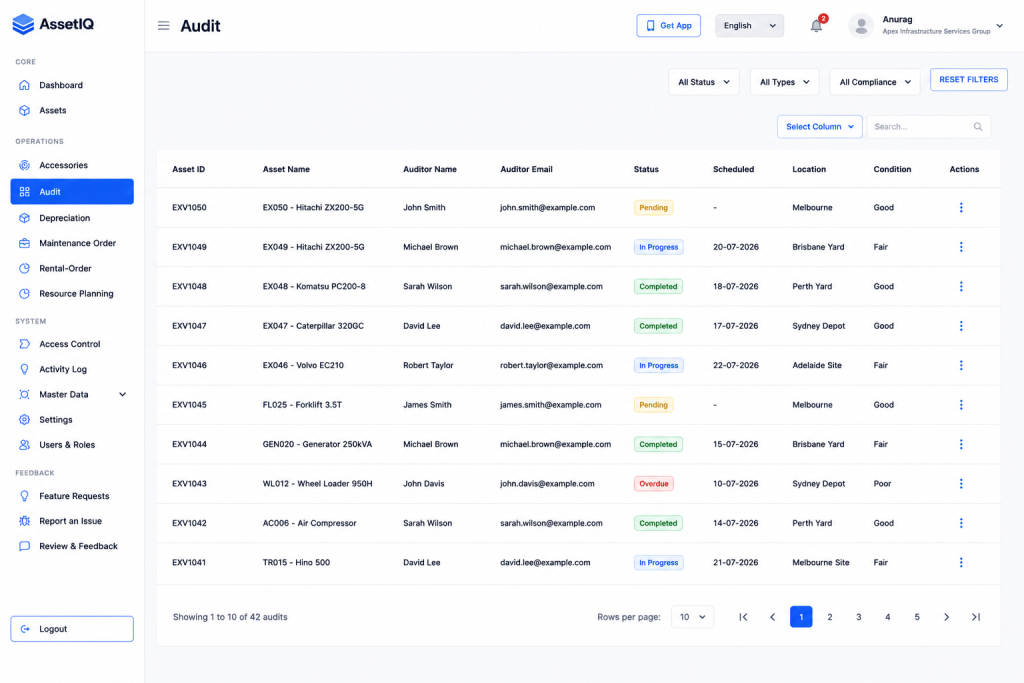Open the English language dropdown

point(749,25)
